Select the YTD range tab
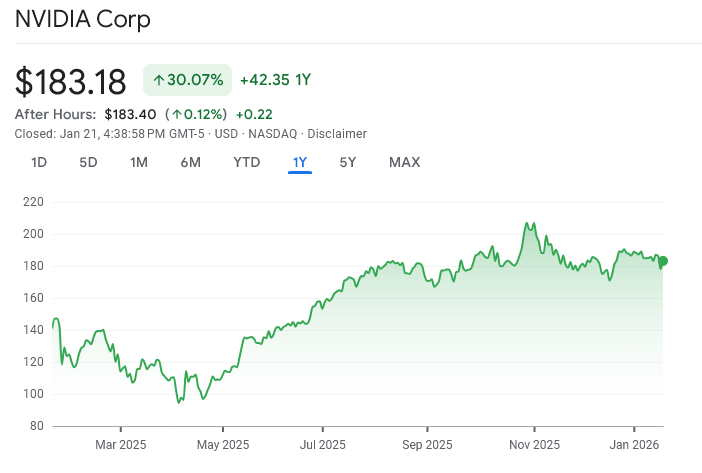The image size is (702, 473). point(246,162)
